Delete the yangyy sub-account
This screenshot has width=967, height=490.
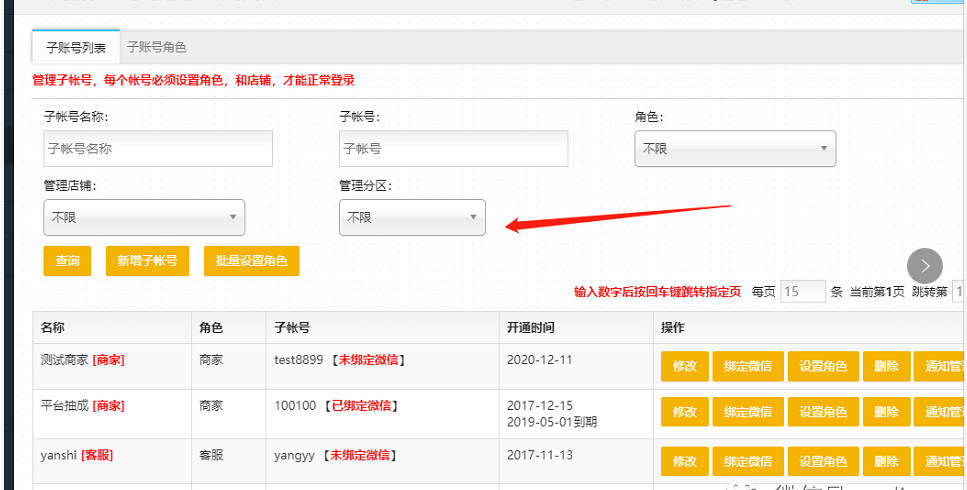pyautogui.click(x=886, y=460)
